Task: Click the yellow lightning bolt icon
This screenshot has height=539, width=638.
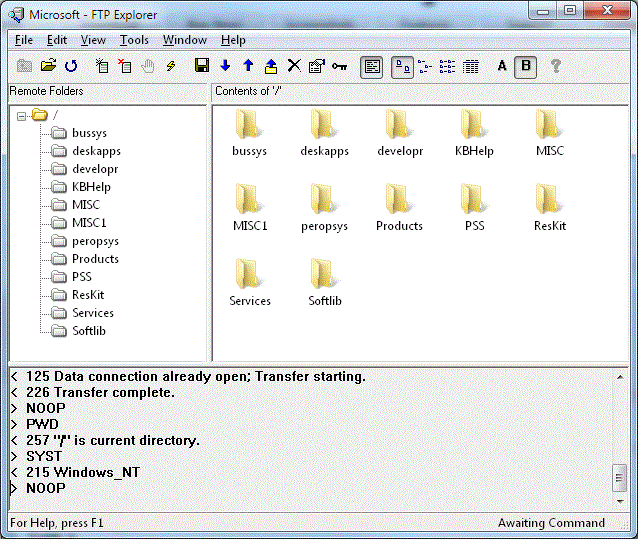Action: pyautogui.click(x=170, y=66)
